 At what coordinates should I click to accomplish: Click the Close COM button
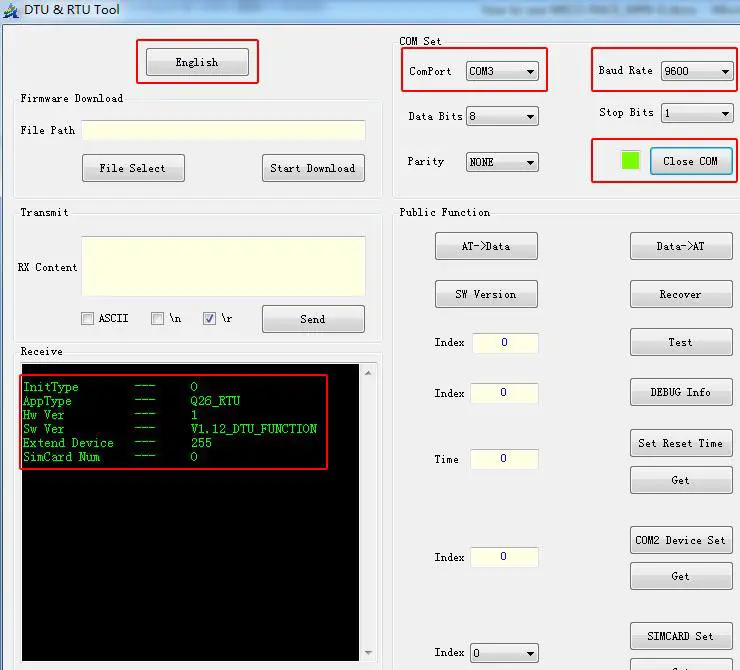[x=691, y=161]
